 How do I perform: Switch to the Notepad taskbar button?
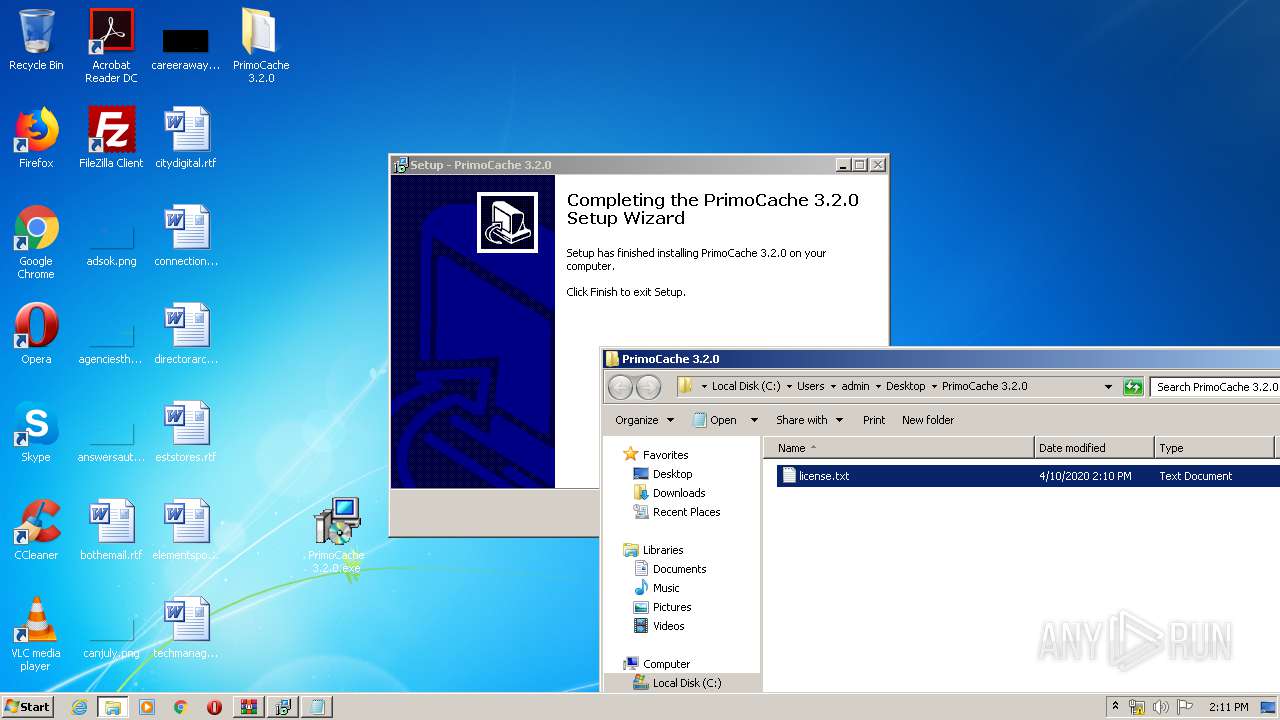click(x=317, y=707)
